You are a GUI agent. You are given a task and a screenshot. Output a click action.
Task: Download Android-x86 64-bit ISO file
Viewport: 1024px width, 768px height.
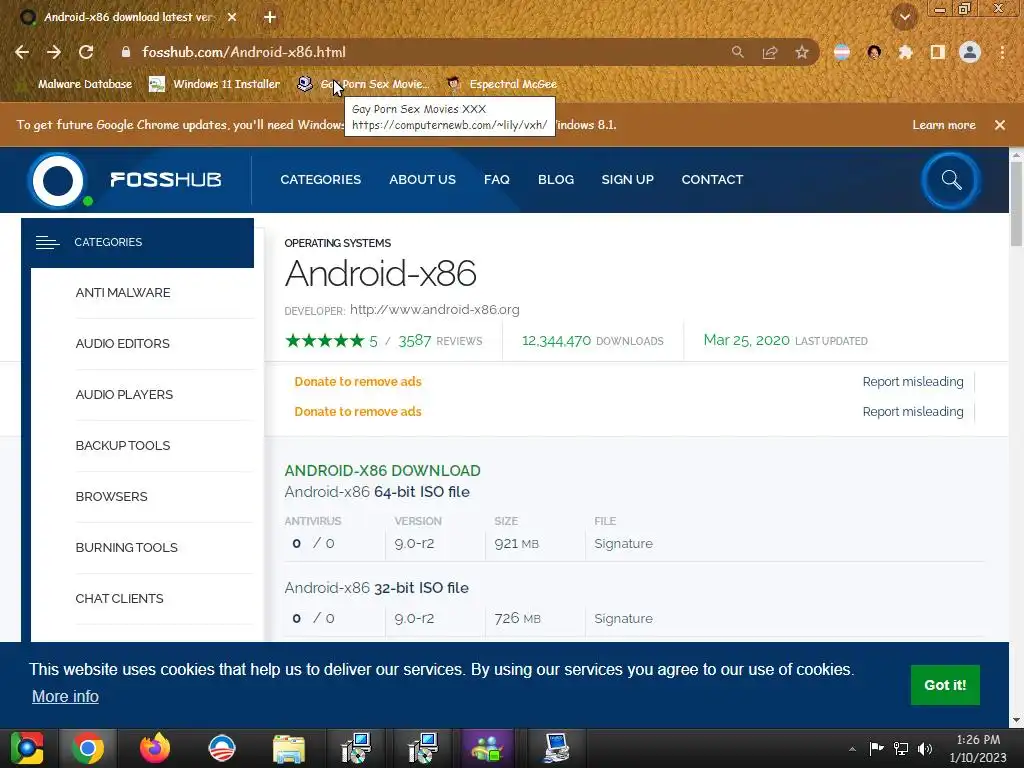[x=377, y=492]
